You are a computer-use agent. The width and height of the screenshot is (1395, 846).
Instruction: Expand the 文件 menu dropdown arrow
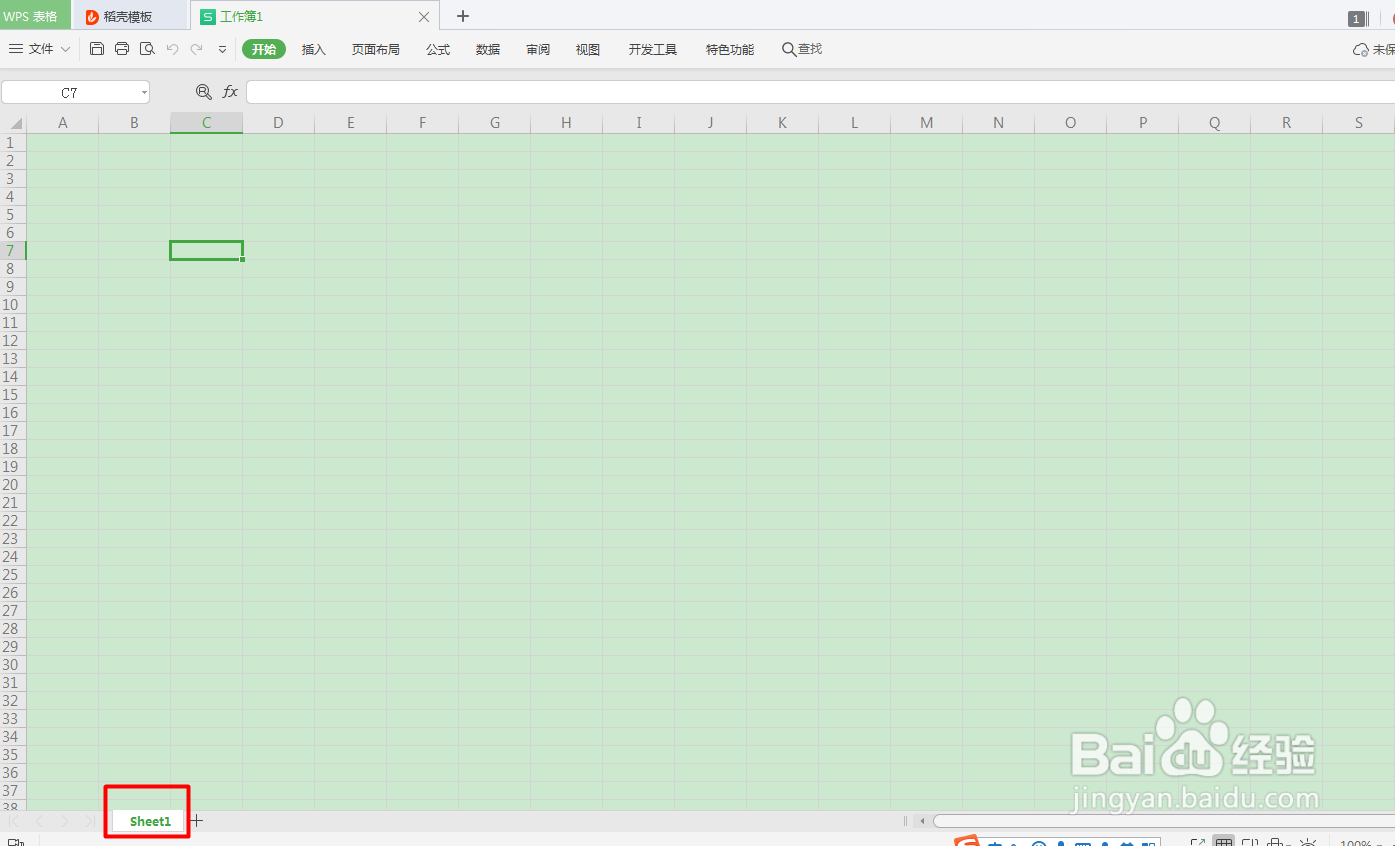pos(66,49)
